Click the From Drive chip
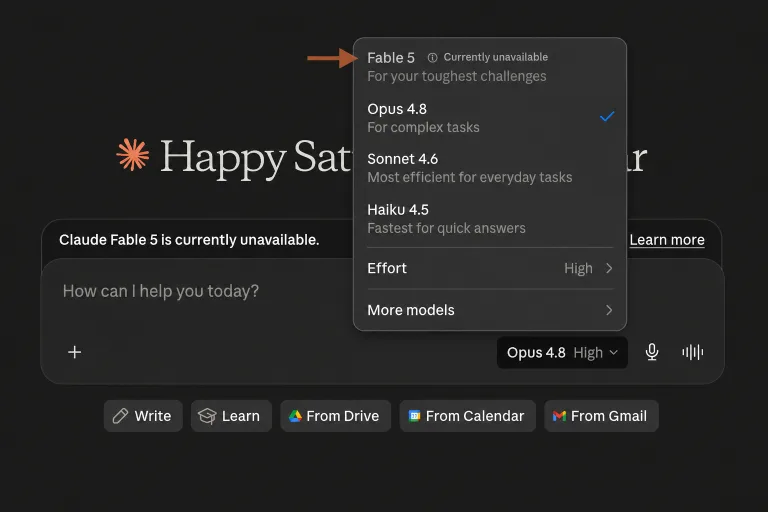This screenshot has height=512, width=768. pos(336,416)
